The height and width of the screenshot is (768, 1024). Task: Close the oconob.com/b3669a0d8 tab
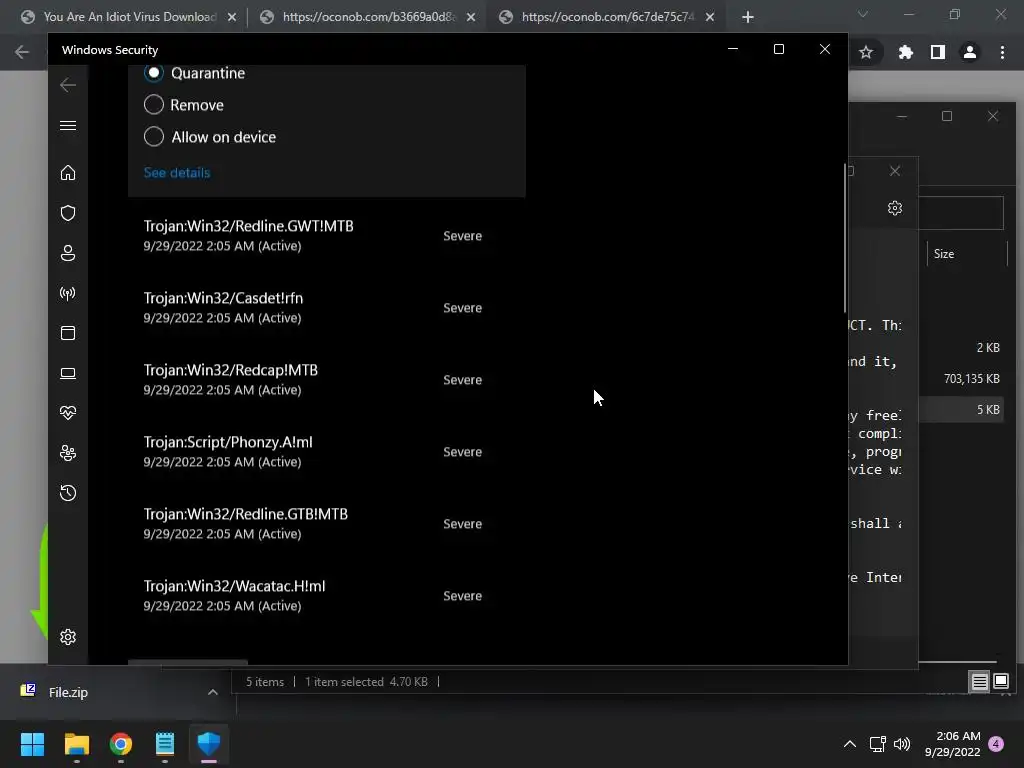pos(471,18)
